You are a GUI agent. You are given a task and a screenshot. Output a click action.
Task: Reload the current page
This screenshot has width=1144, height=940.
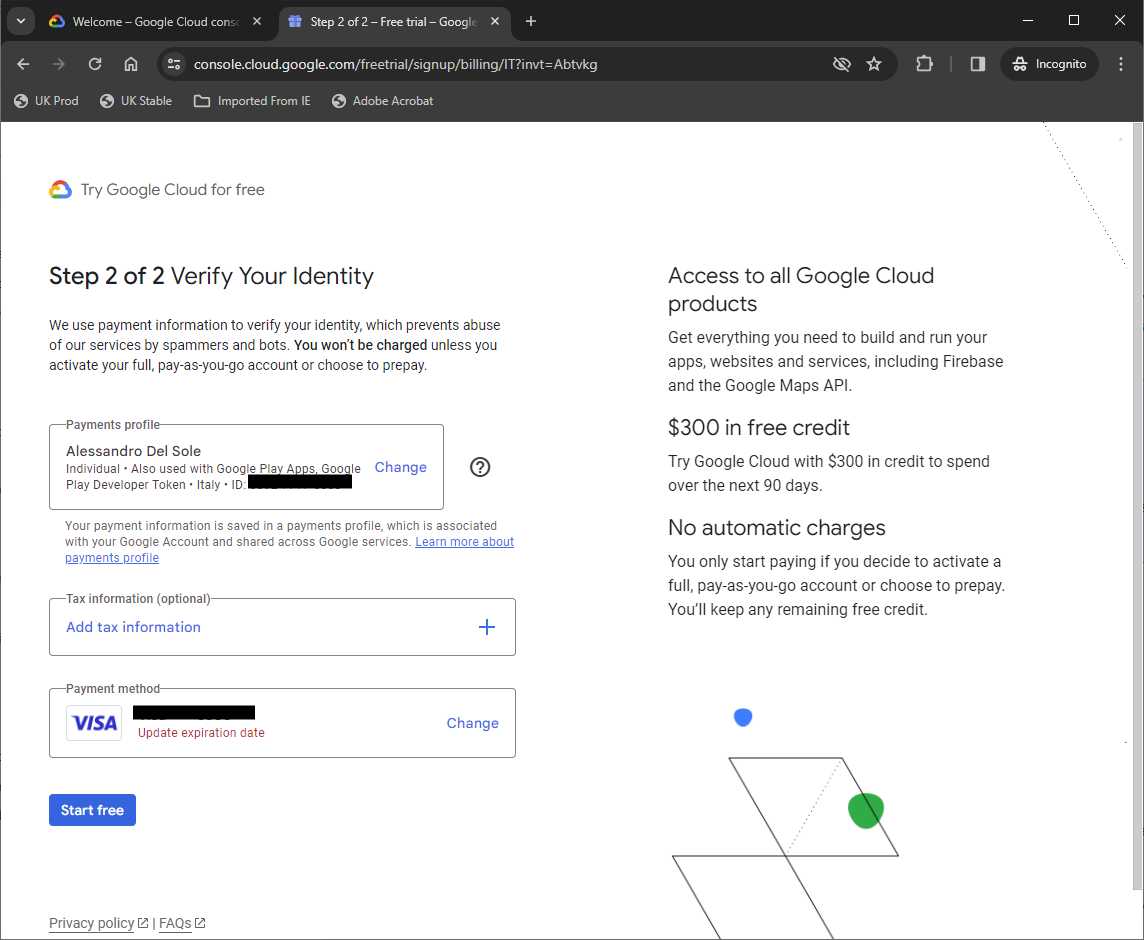94,63
